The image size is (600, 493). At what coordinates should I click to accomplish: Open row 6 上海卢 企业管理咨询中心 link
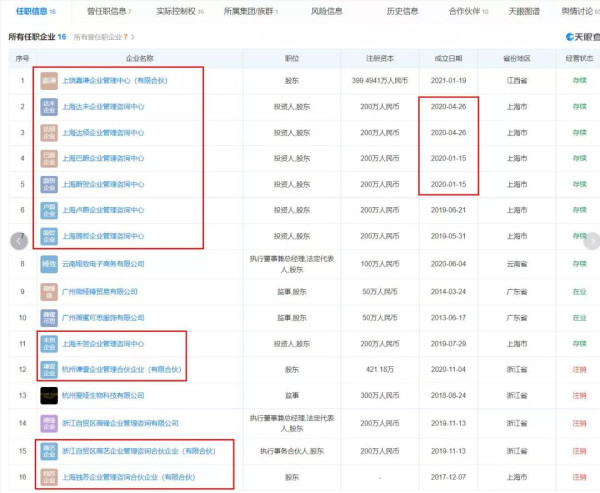pos(103,210)
